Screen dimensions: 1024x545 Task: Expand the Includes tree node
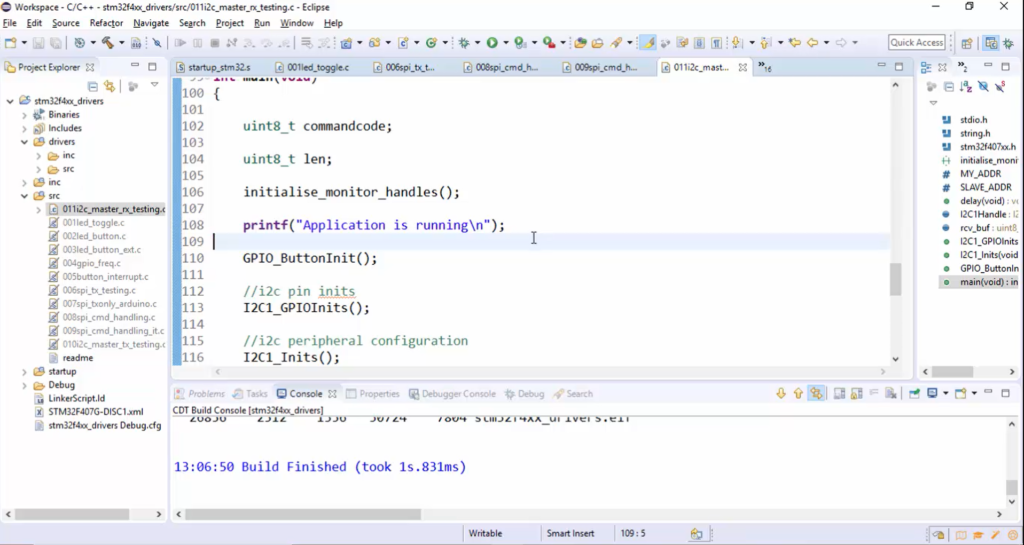pyautogui.click(x=25, y=129)
